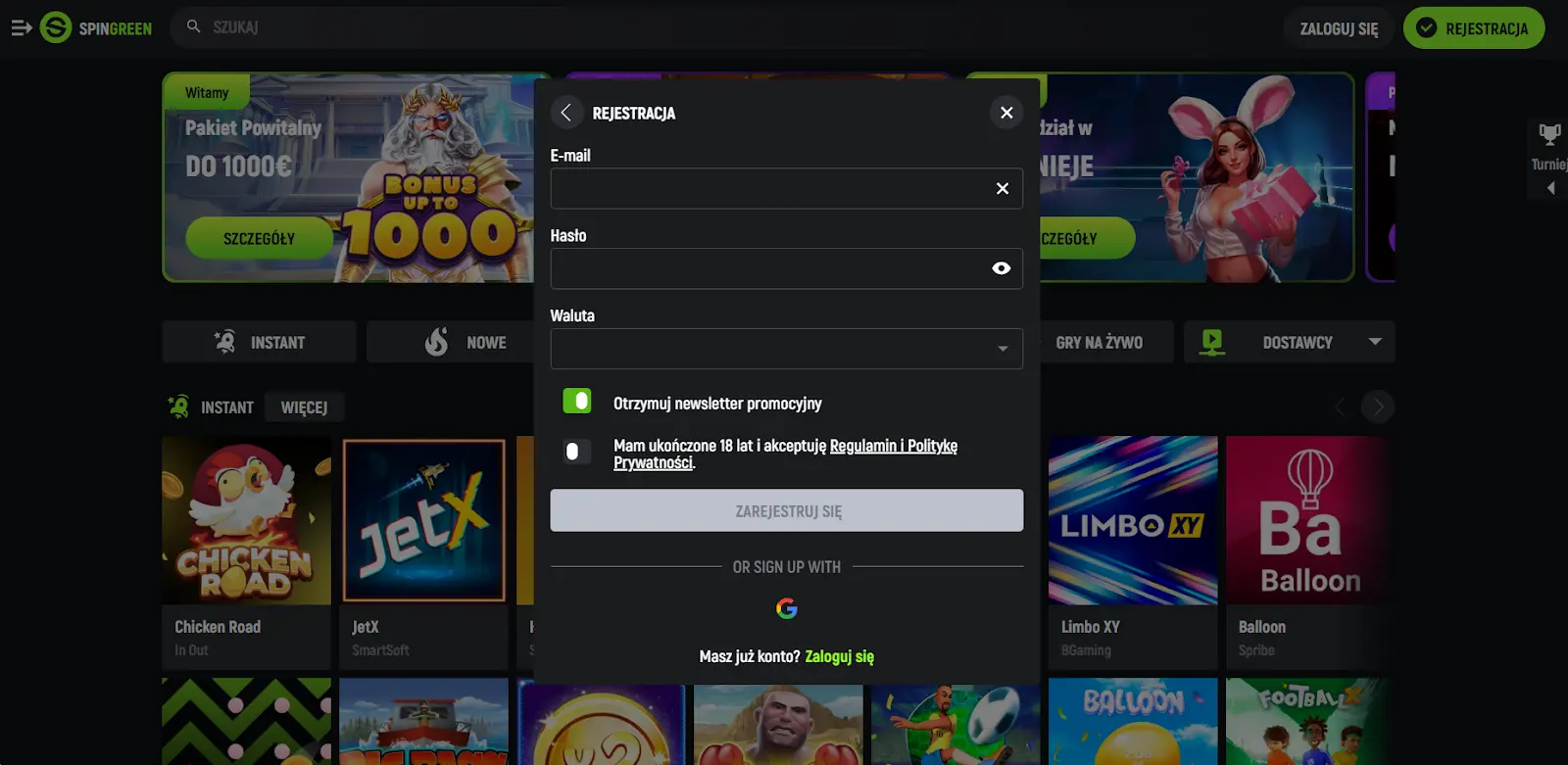The image size is (1568, 765).
Task: Go back with registration dialog arrow
Action: [x=566, y=113]
